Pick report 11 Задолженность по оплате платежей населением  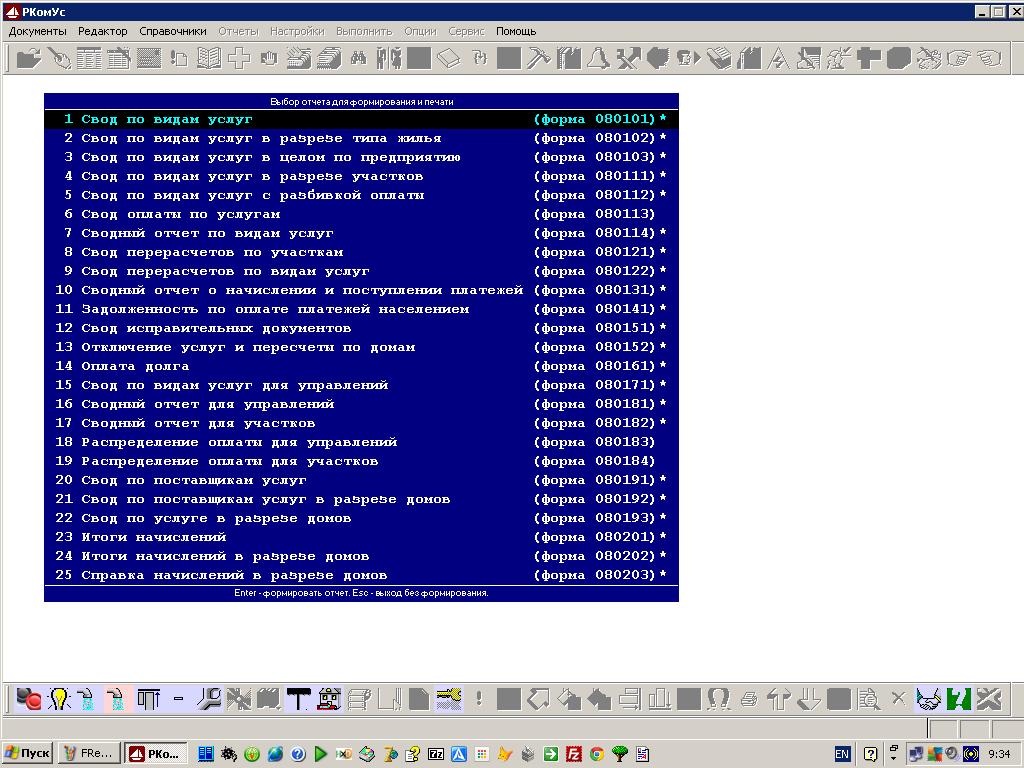275,309
